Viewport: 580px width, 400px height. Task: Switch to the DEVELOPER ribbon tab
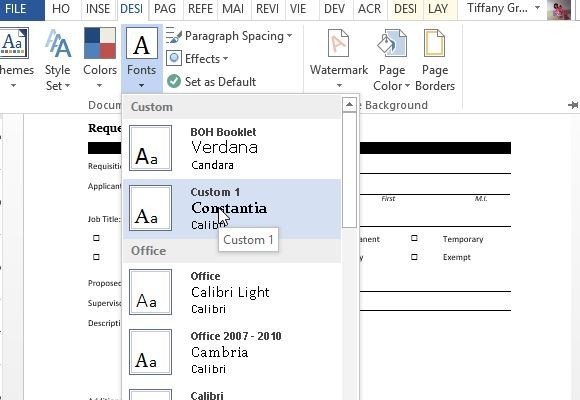(334, 9)
